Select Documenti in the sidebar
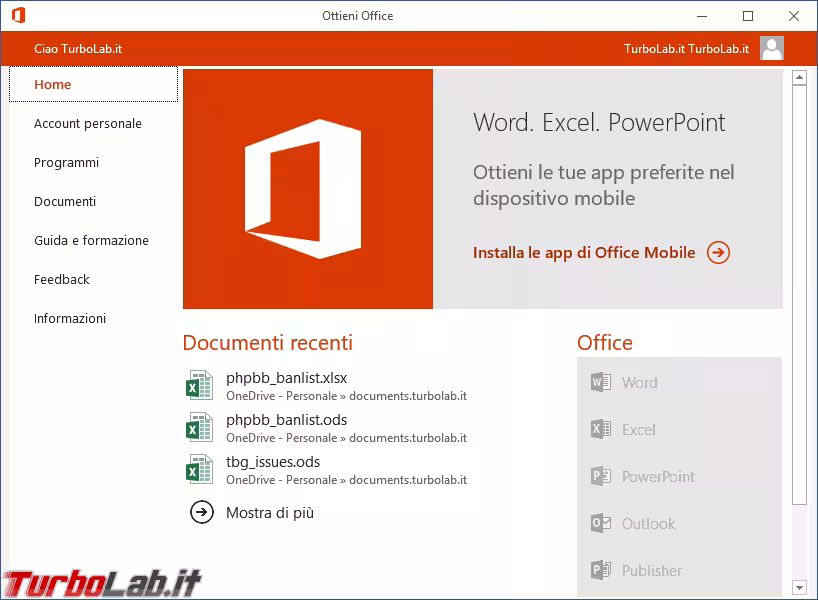 pyautogui.click(x=65, y=201)
